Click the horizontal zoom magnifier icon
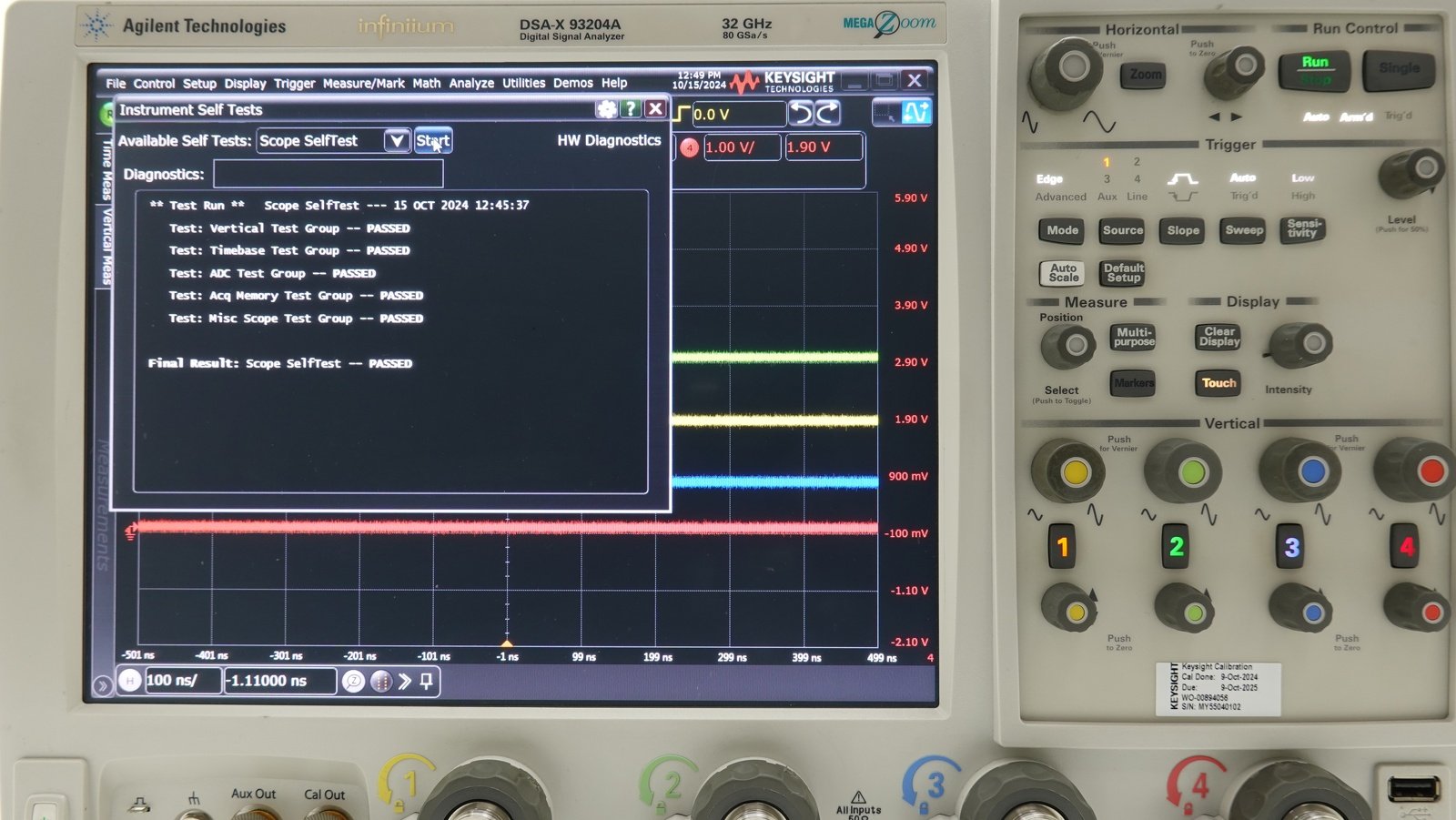This screenshot has width=1456, height=820. click(x=353, y=681)
